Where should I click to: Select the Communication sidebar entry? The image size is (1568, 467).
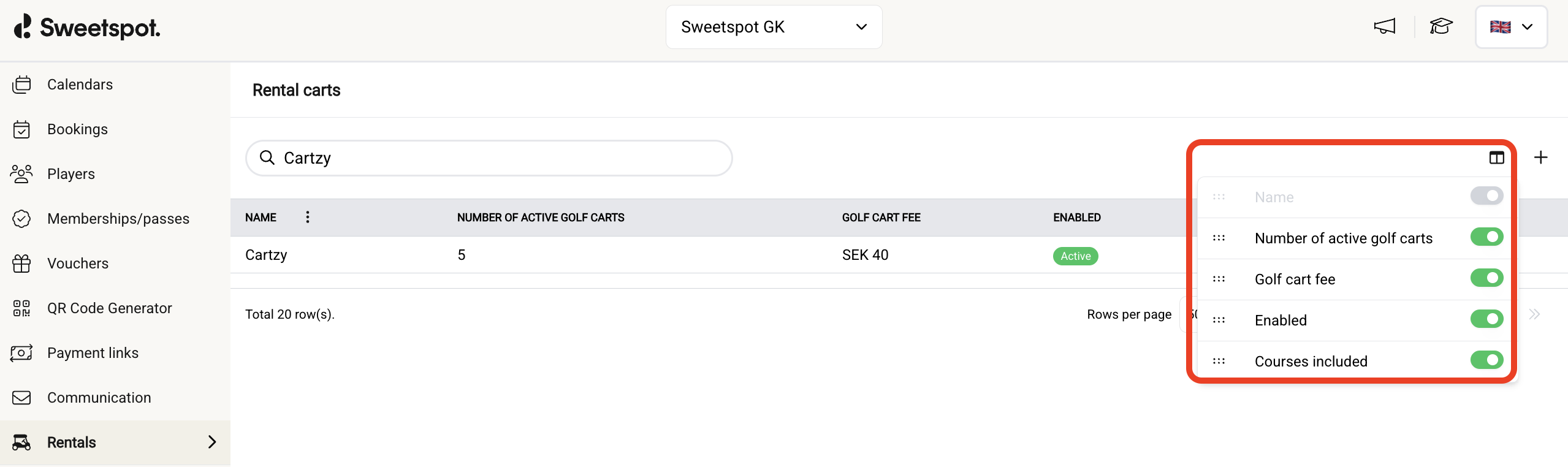coord(99,397)
